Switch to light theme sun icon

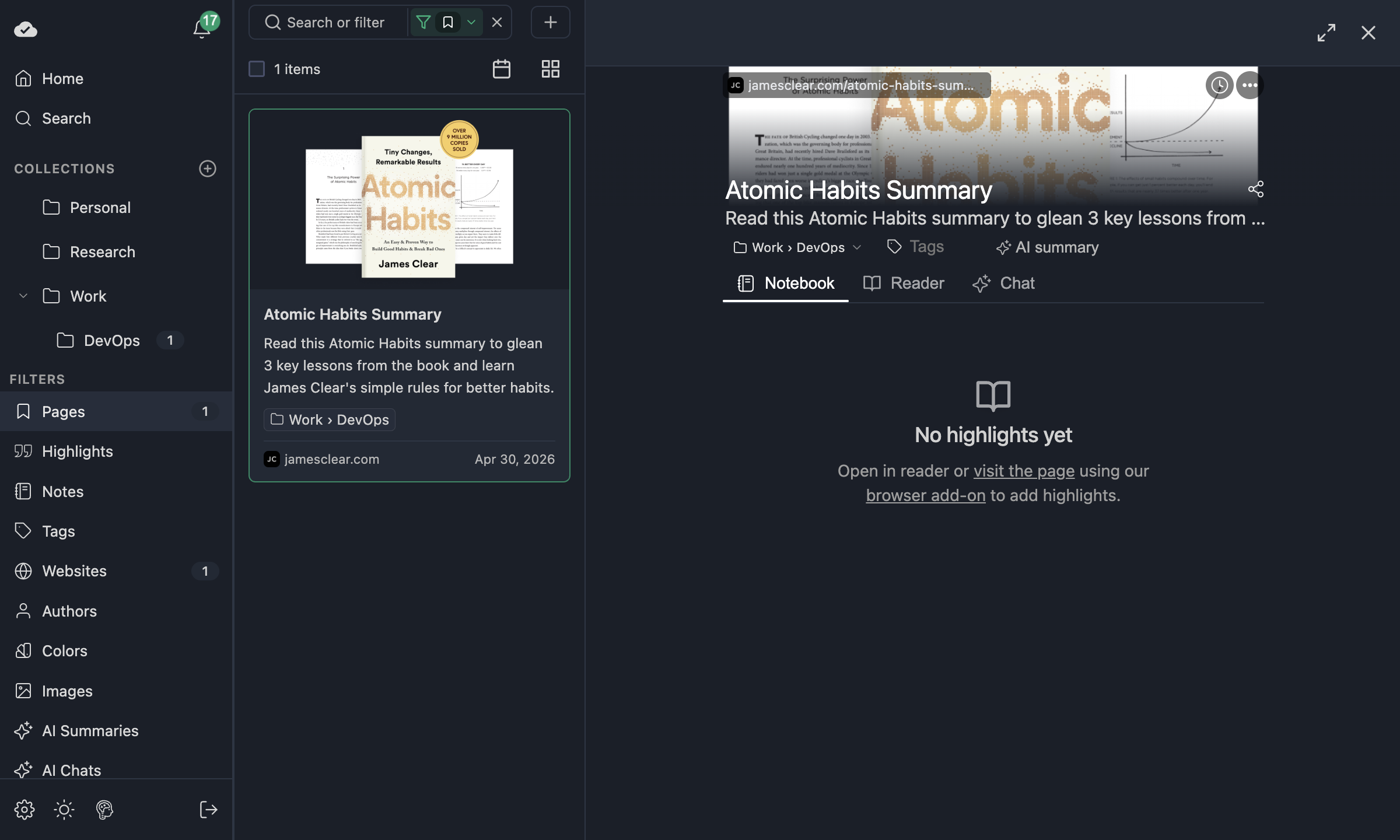64,810
